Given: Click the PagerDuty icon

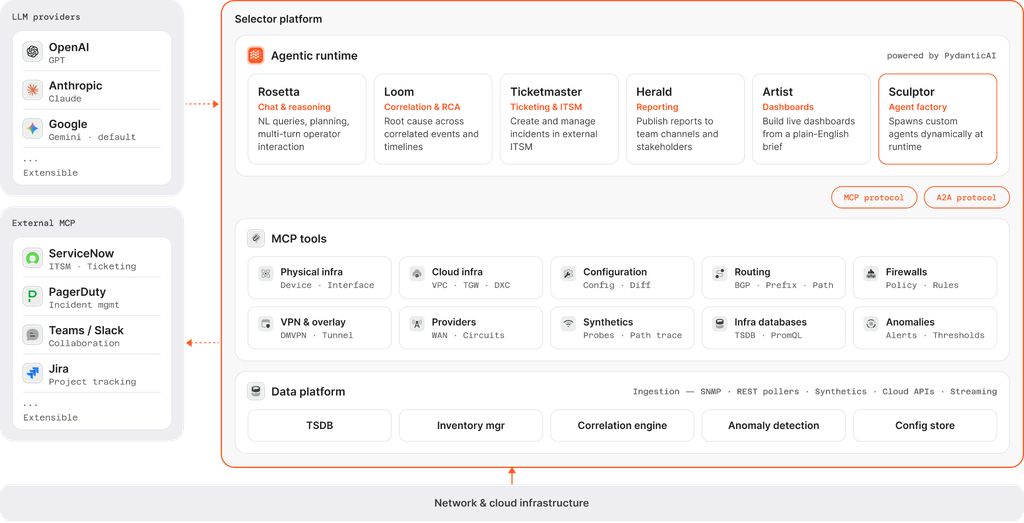Looking at the screenshot, I should click(x=33, y=296).
